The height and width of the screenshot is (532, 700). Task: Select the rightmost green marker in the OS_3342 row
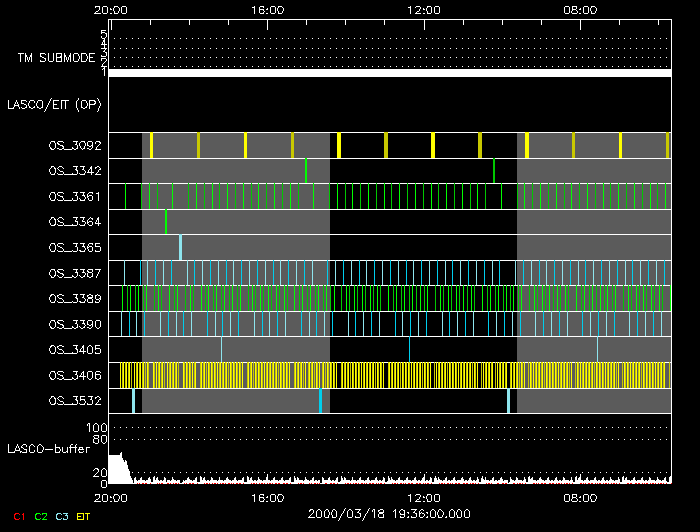pyautogui.click(x=494, y=171)
